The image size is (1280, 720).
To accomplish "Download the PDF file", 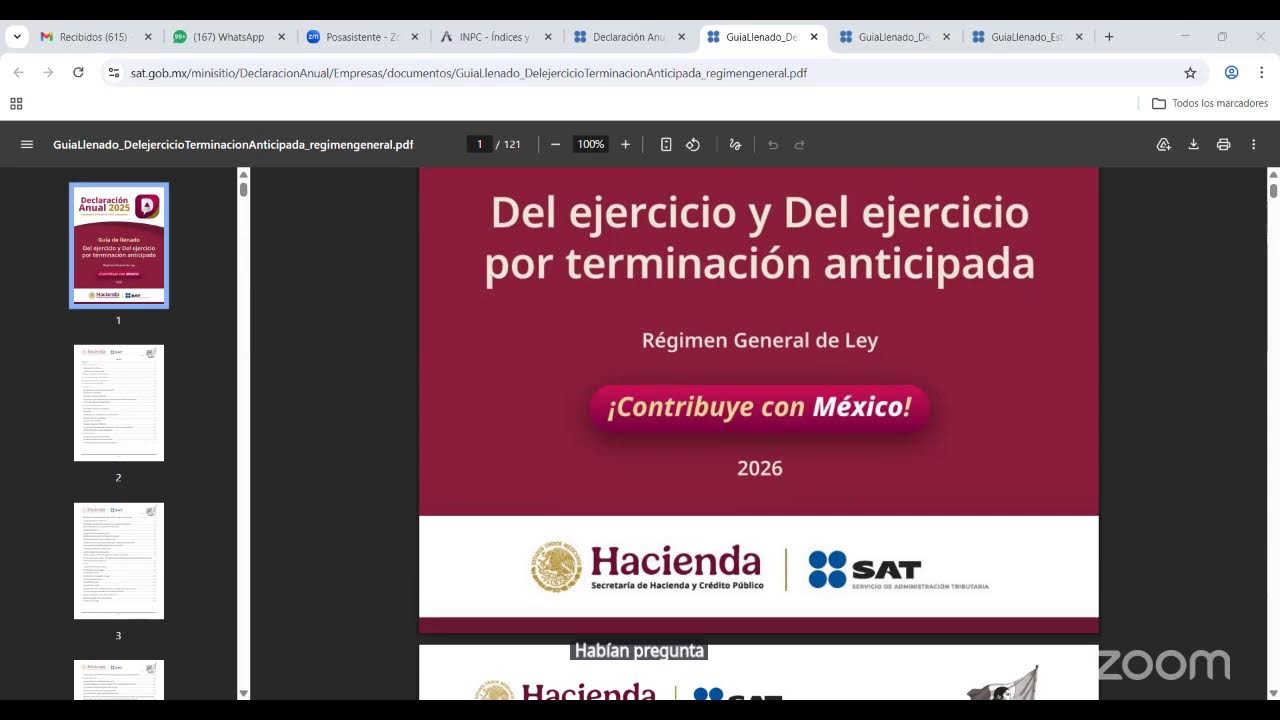I will (1193, 145).
